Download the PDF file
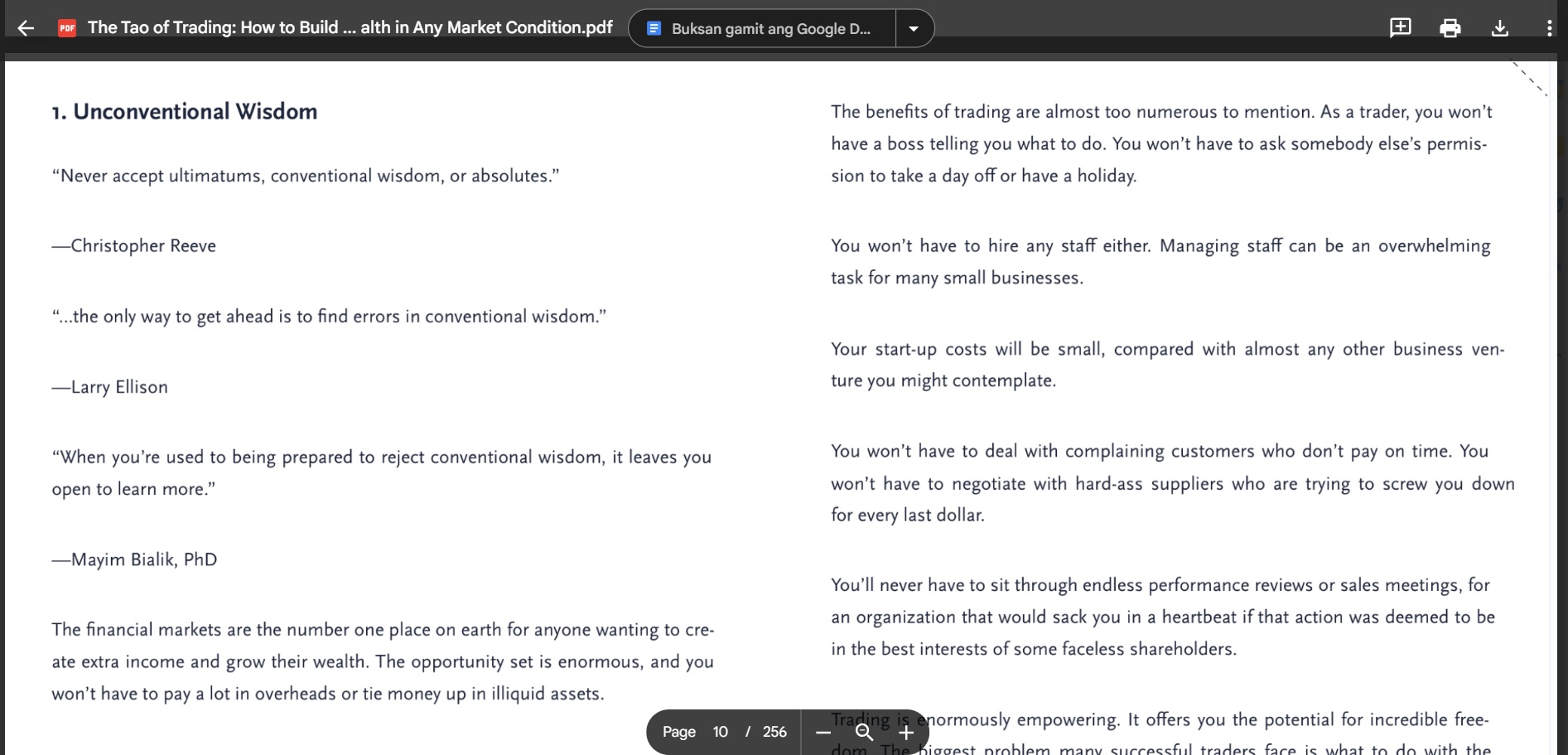 click(x=1500, y=28)
